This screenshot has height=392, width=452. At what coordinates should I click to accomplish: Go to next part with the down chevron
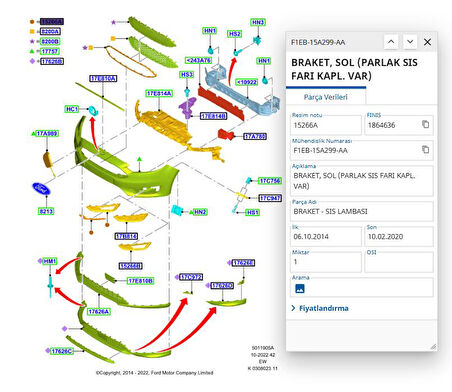coord(410,42)
